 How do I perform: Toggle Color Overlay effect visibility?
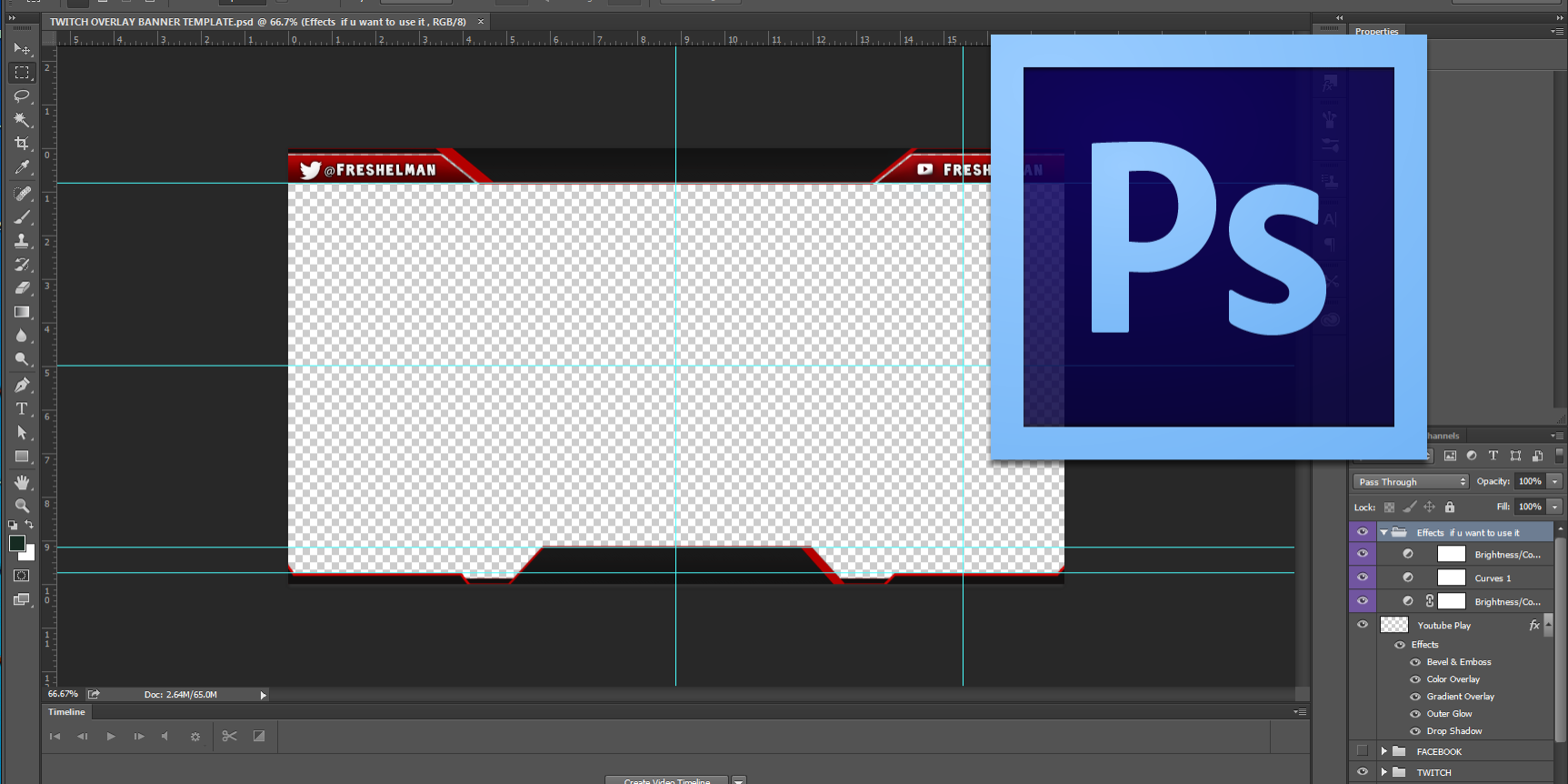[x=1415, y=679]
